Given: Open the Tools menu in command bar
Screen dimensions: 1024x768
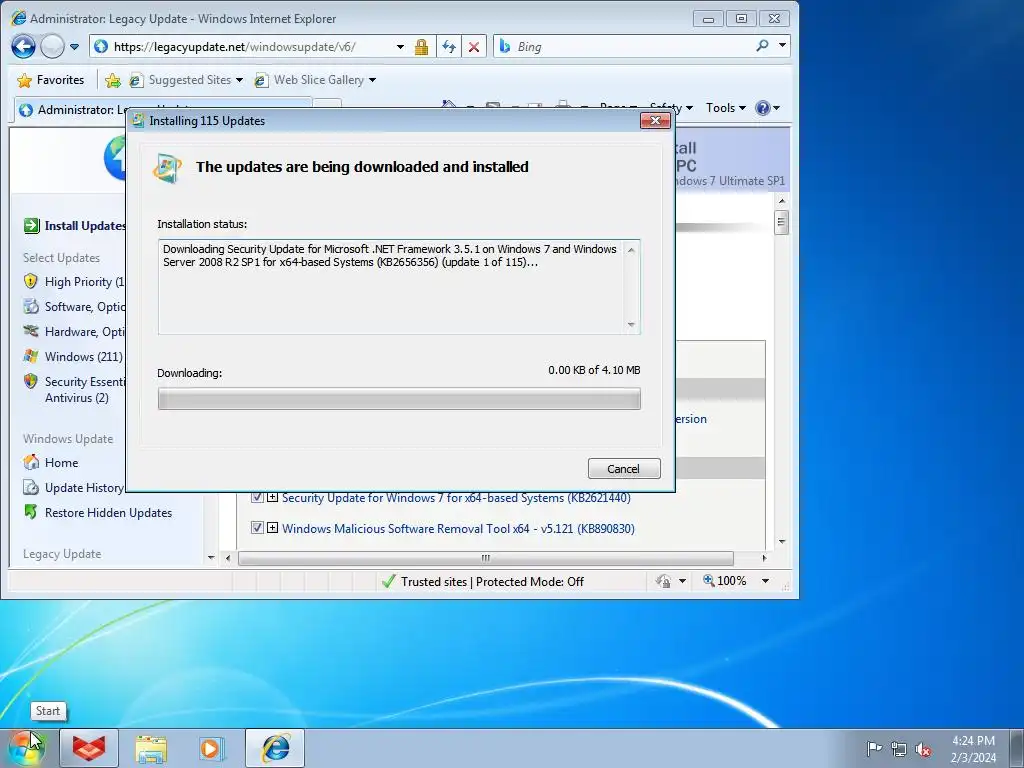Looking at the screenshot, I should click(726, 108).
